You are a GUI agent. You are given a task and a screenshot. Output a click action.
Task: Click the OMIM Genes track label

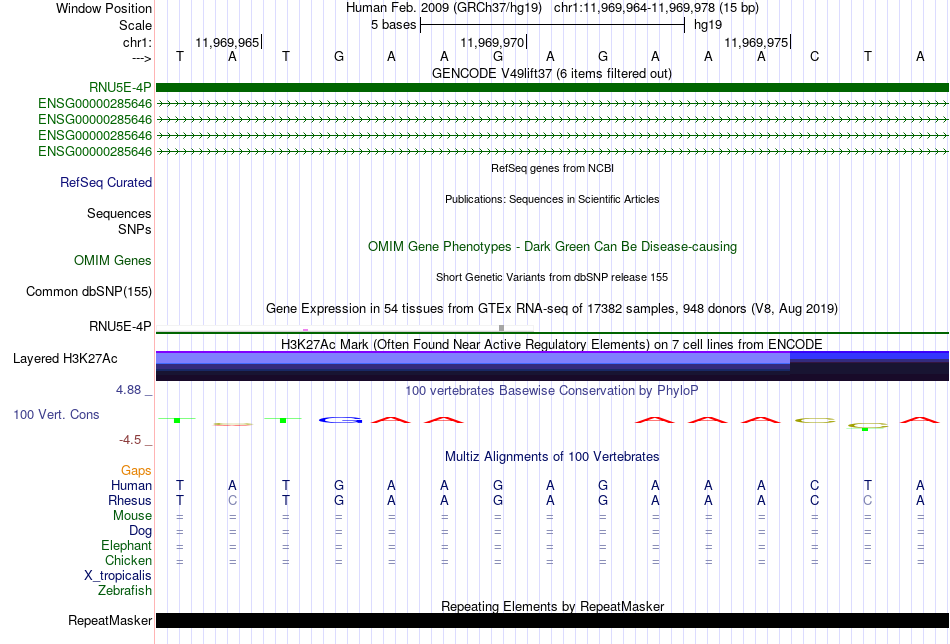113,261
